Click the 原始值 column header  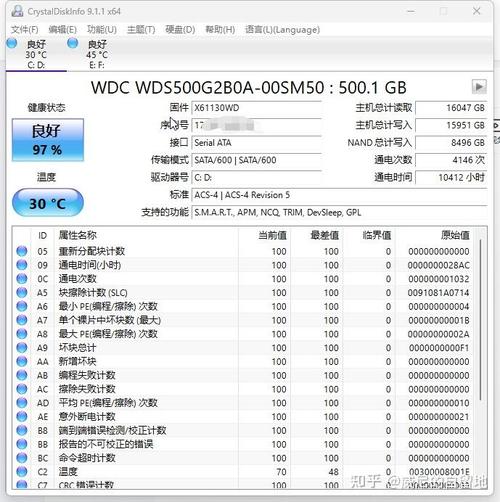pyautogui.click(x=434, y=235)
